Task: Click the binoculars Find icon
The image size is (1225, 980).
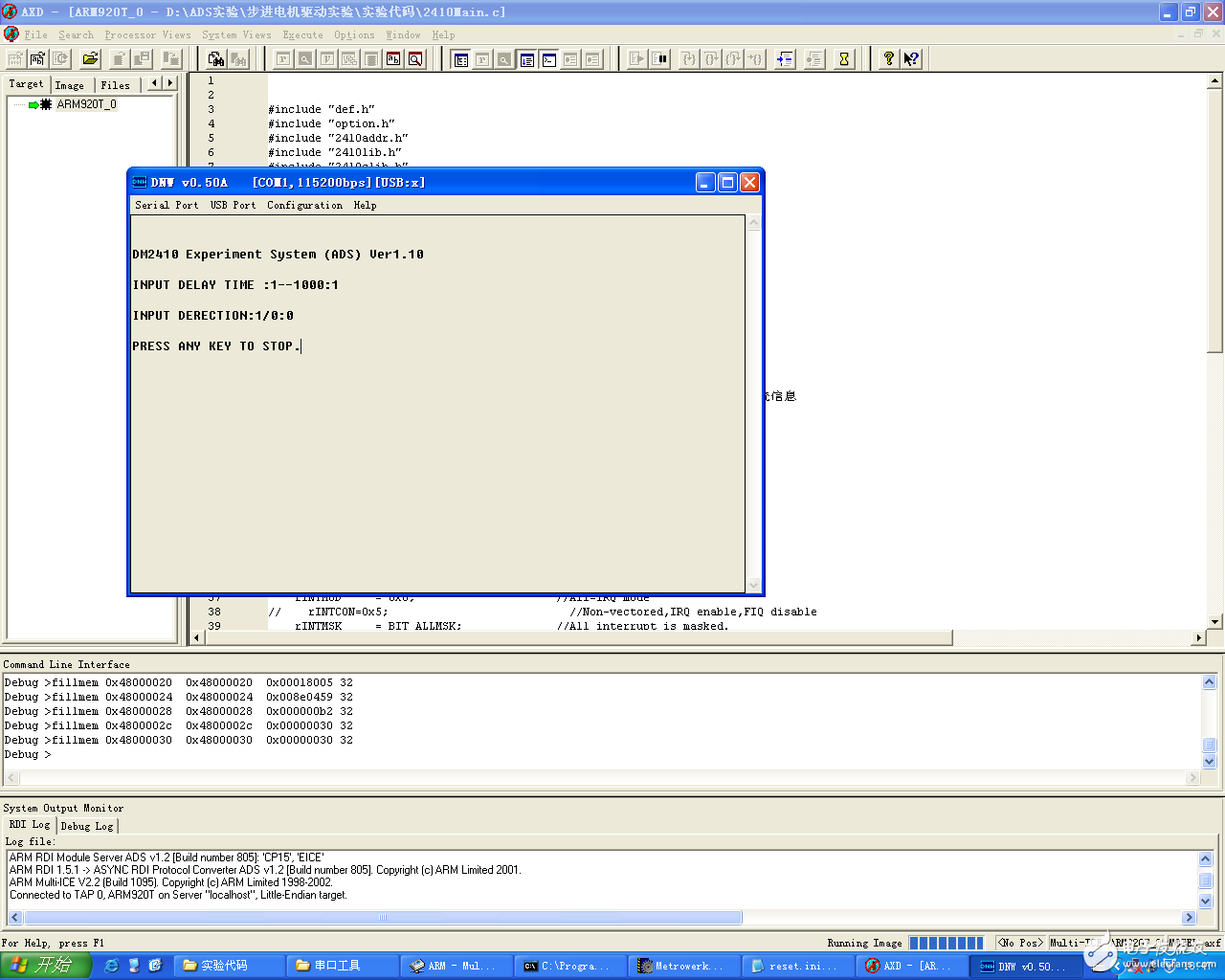Action: click(x=216, y=59)
